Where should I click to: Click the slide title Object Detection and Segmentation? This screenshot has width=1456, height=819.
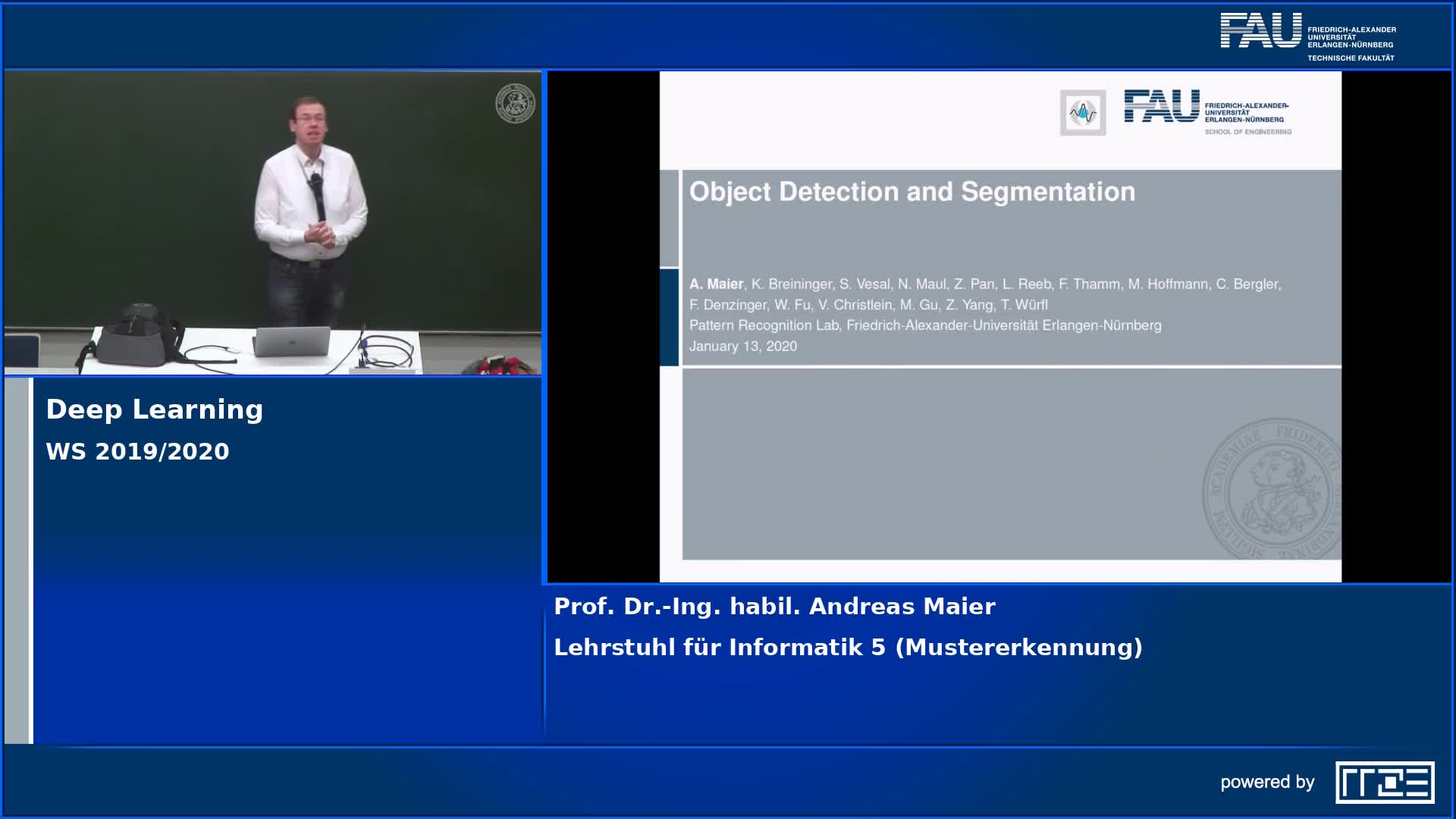[912, 192]
